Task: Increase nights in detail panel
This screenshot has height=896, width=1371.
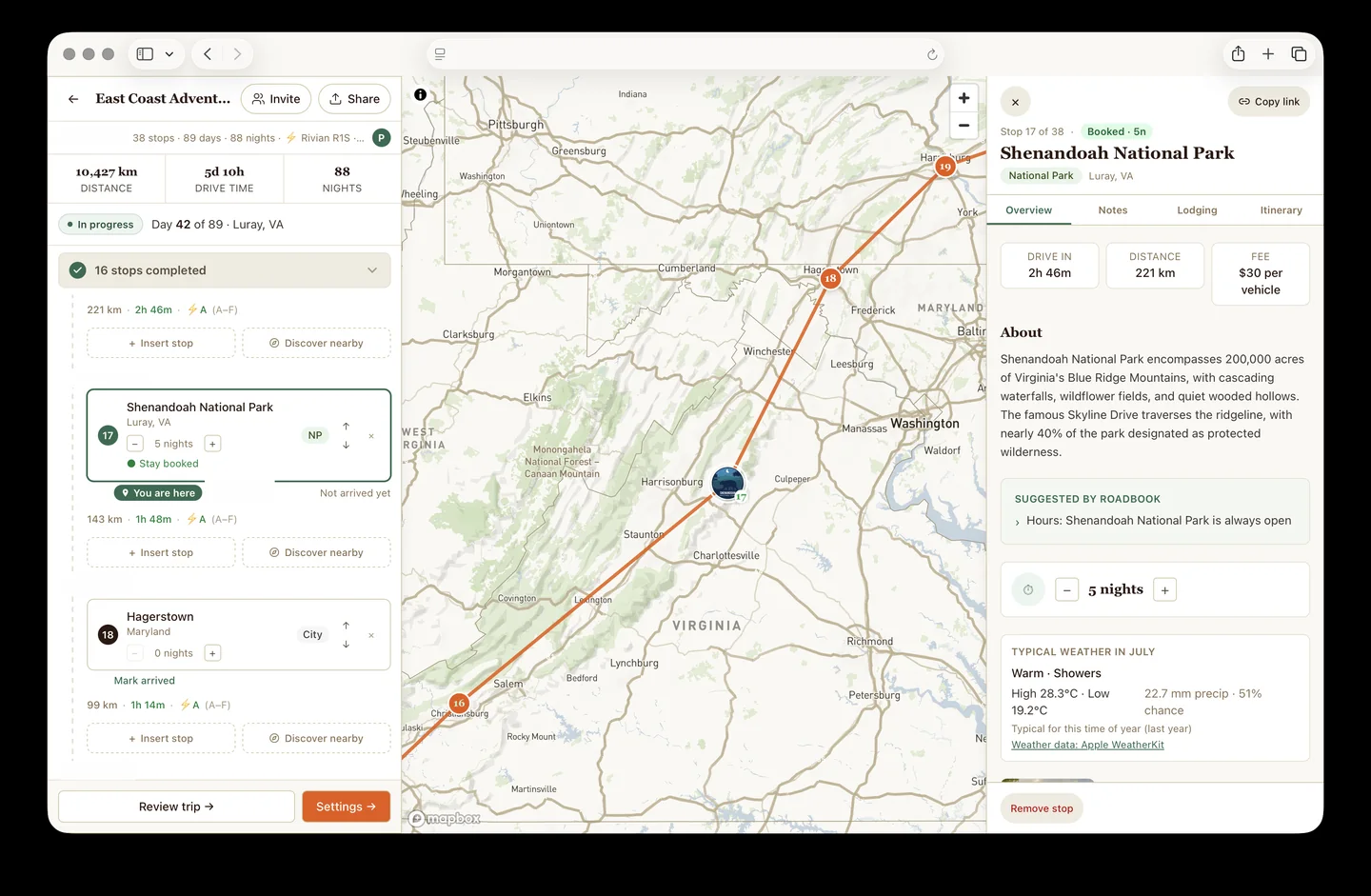Action: [1164, 590]
